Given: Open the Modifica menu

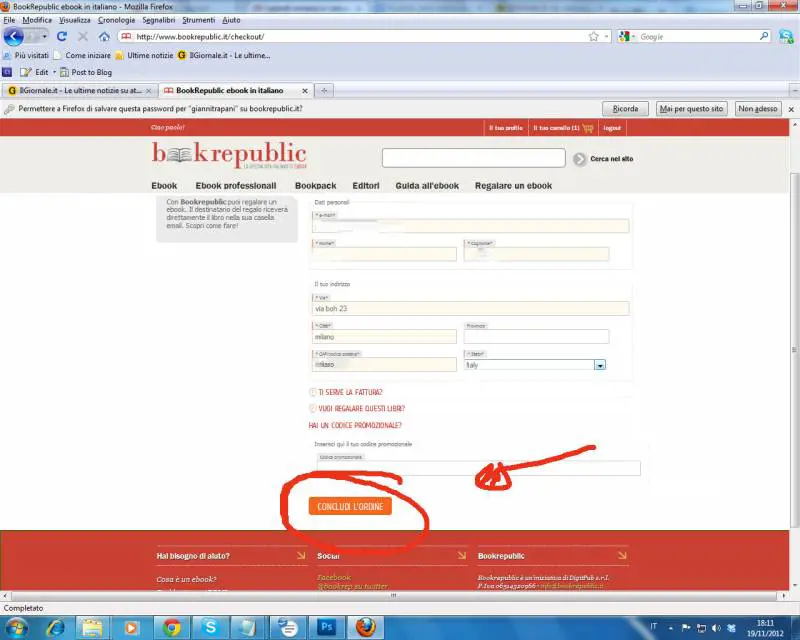Looking at the screenshot, I should click(37, 20).
